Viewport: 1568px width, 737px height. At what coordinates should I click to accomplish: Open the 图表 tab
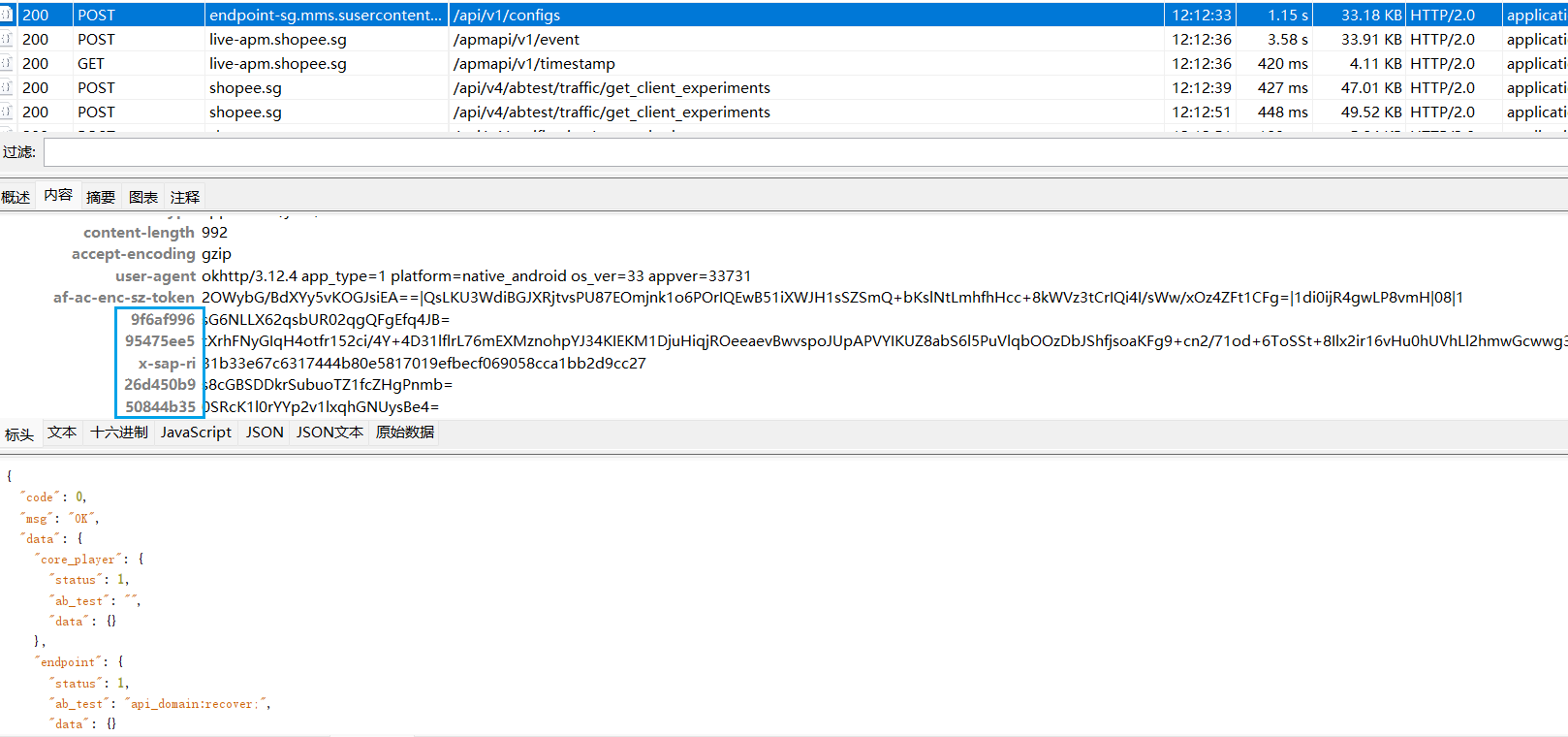pyautogui.click(x=143, y=197)
